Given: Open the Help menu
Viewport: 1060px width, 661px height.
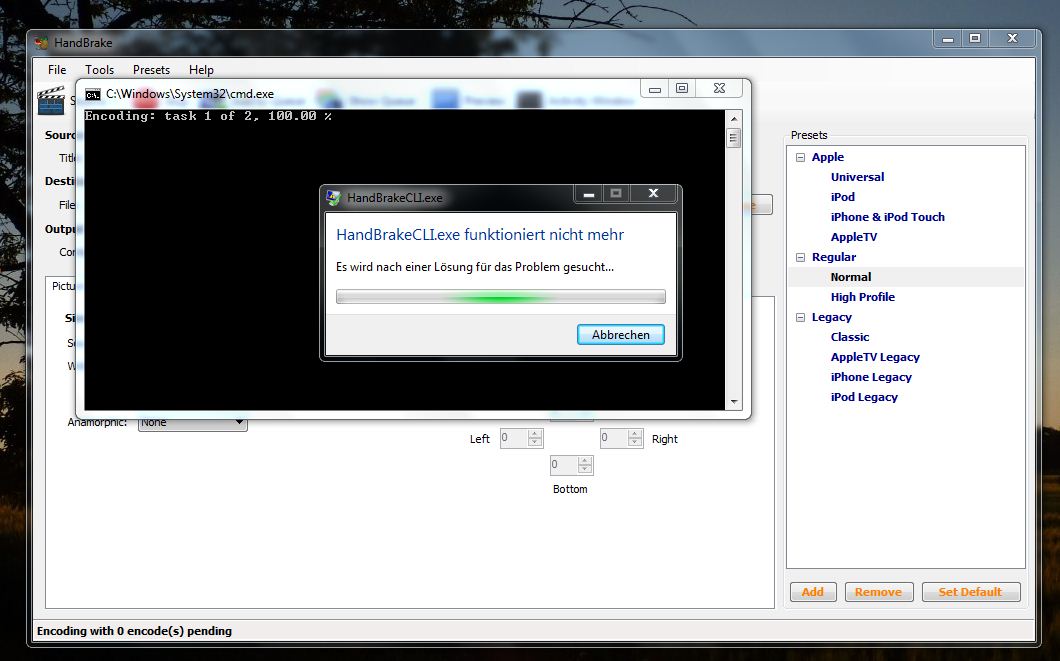Looking at the screenshot, I should coord(201,70).
